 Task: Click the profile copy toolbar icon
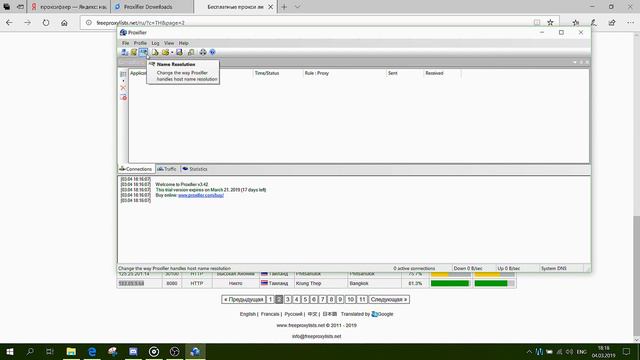pos(191,52)
